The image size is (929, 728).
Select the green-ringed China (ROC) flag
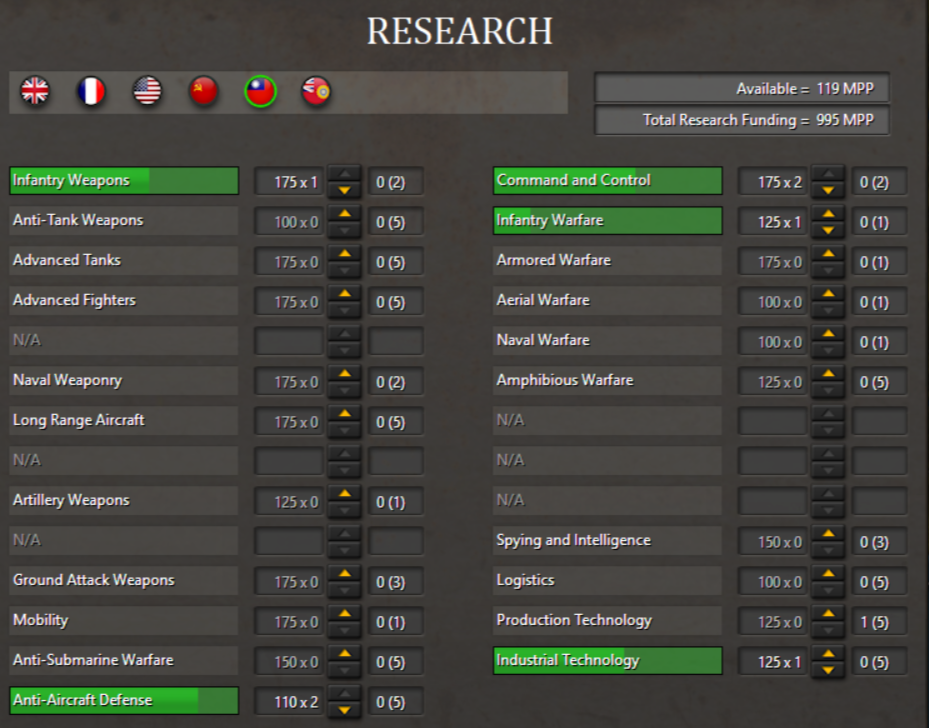coord(261,91)
